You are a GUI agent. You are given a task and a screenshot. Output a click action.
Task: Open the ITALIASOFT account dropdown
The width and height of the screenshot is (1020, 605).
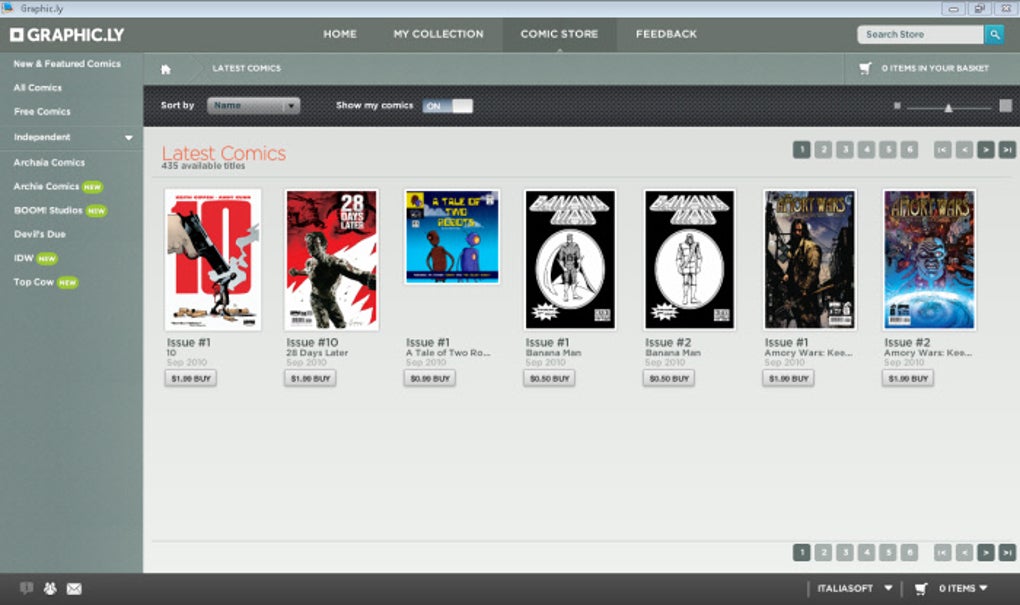point(854,588)
